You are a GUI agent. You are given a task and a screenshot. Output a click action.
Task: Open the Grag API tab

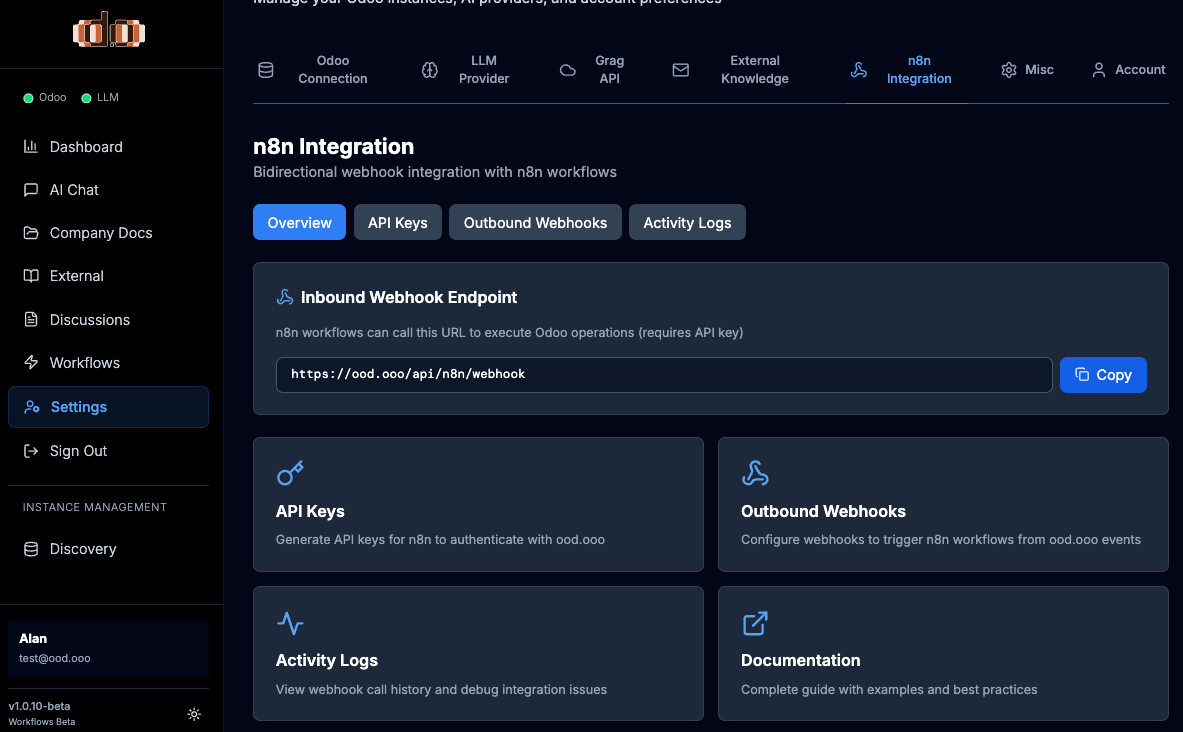click(x=592, y=70)
